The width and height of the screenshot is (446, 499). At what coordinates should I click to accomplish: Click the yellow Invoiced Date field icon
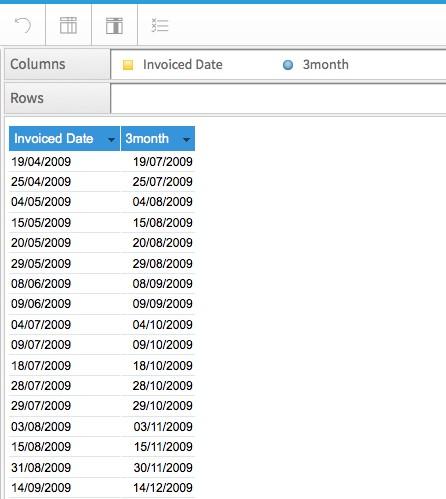point(128,65)
